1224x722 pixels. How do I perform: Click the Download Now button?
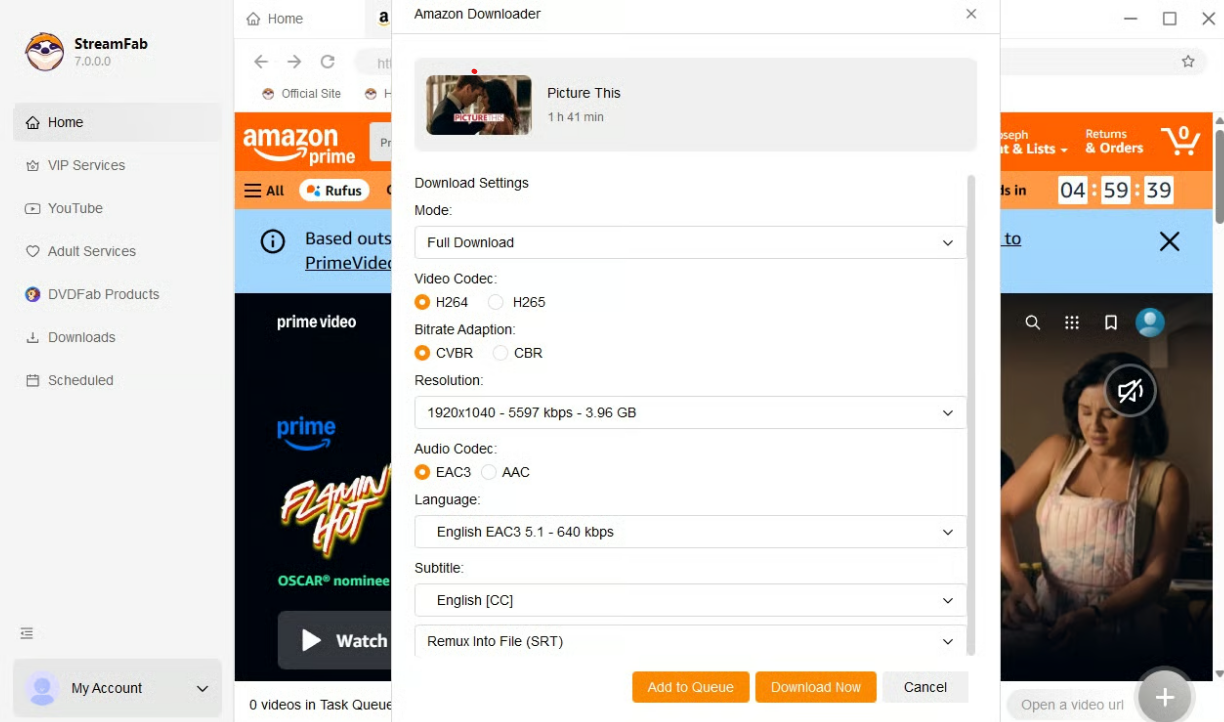coord(816,687)
